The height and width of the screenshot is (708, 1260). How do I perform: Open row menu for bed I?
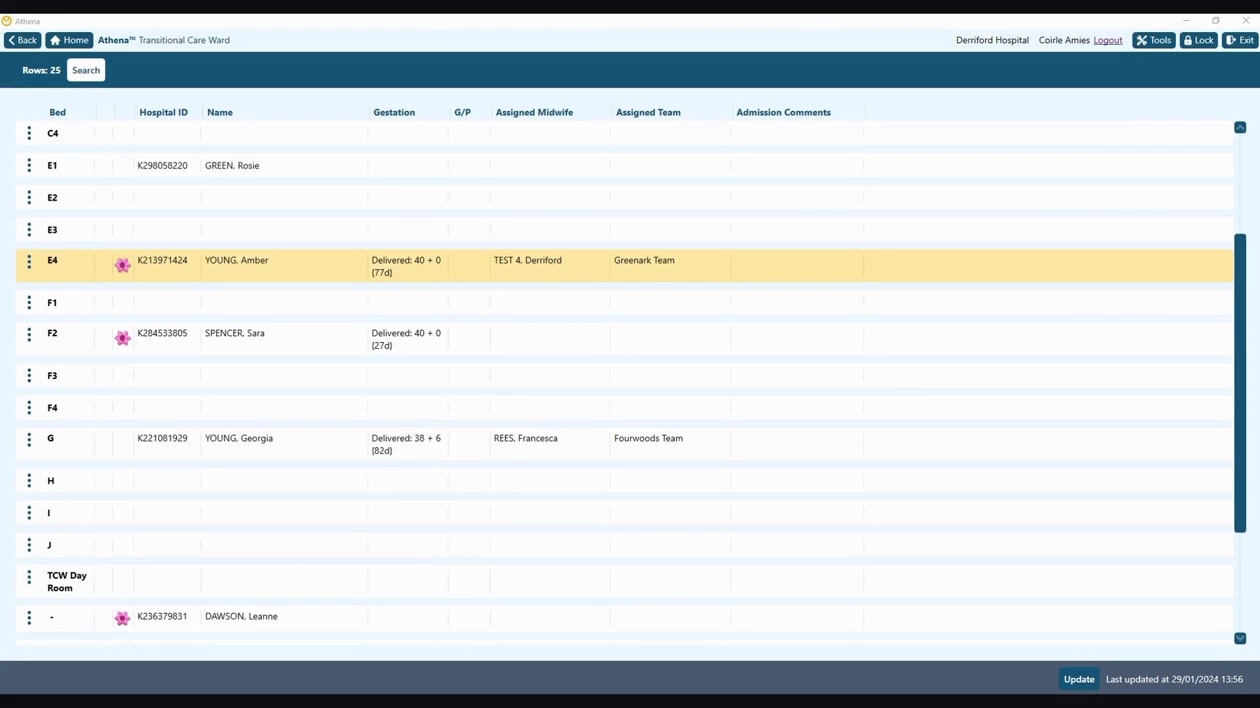pyautogui.click(x=29, y=512)
